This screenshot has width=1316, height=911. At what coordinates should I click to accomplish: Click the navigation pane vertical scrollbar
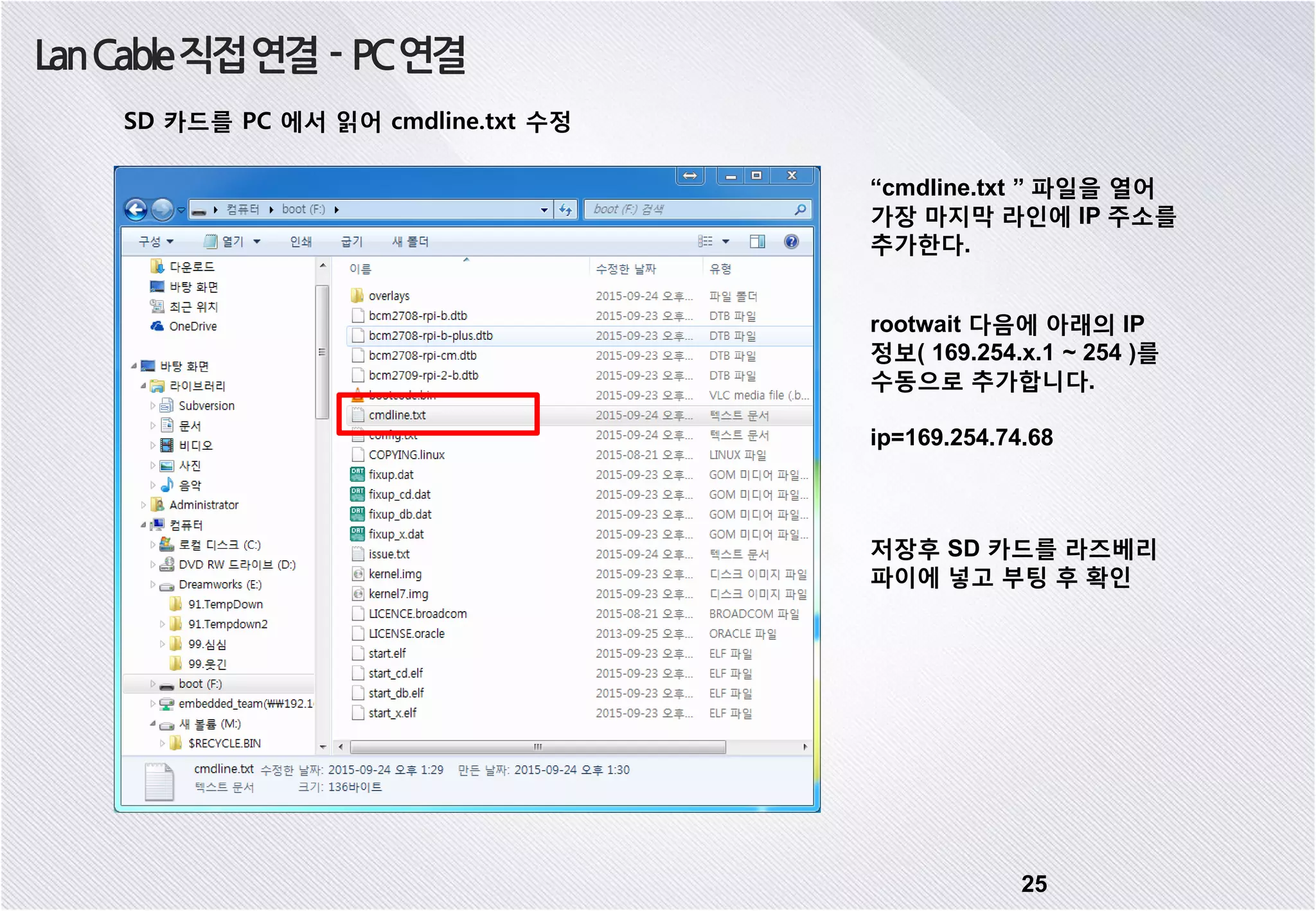[x=322, y=352]
